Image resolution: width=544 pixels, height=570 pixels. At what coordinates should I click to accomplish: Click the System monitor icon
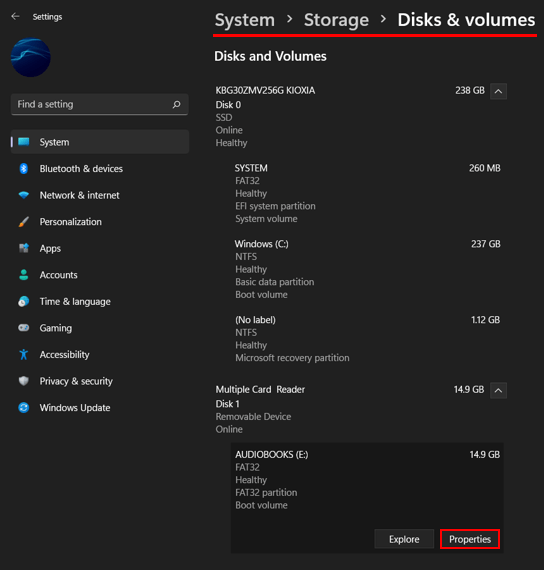24,142
